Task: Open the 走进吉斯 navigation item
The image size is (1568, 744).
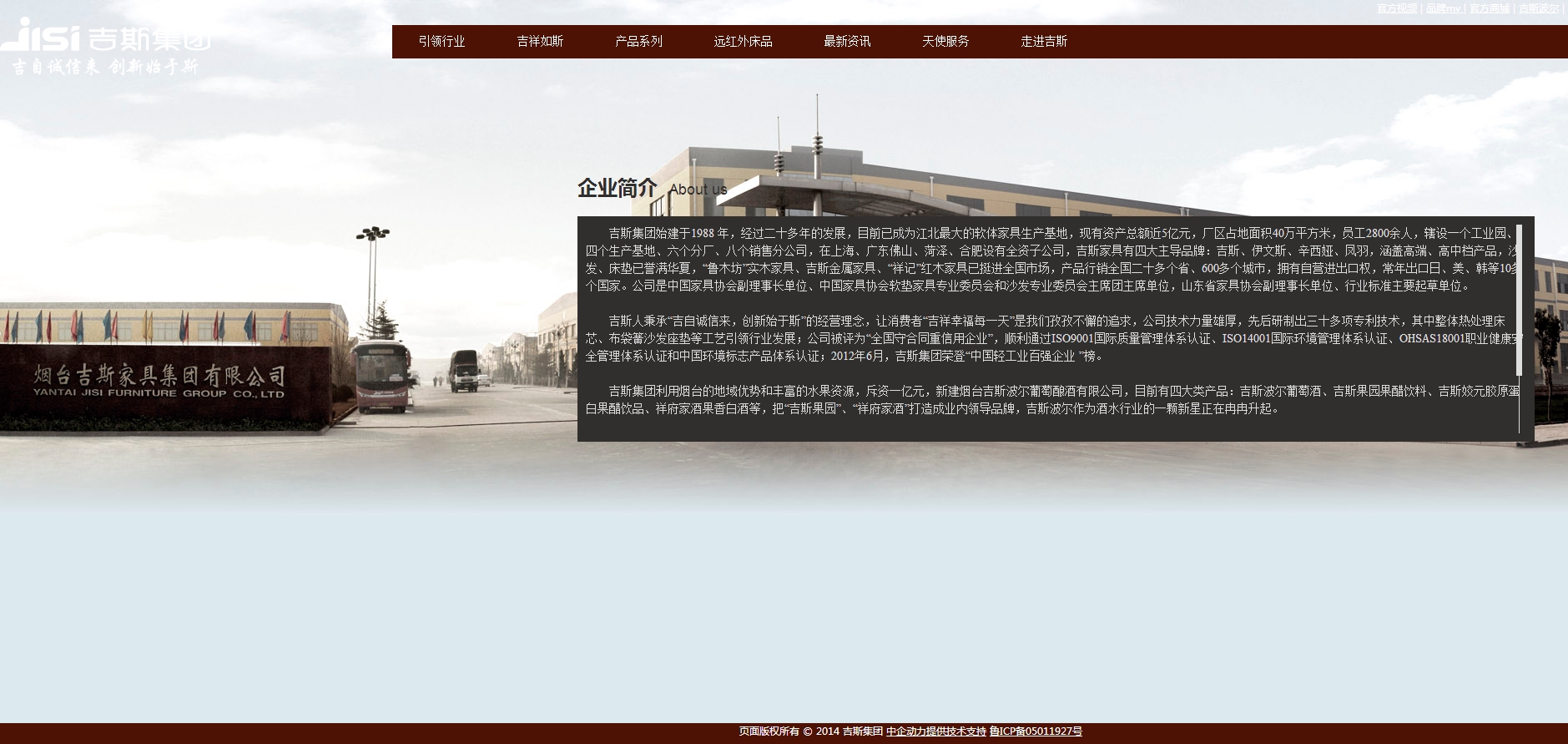Action: [x=1044, y=42]
